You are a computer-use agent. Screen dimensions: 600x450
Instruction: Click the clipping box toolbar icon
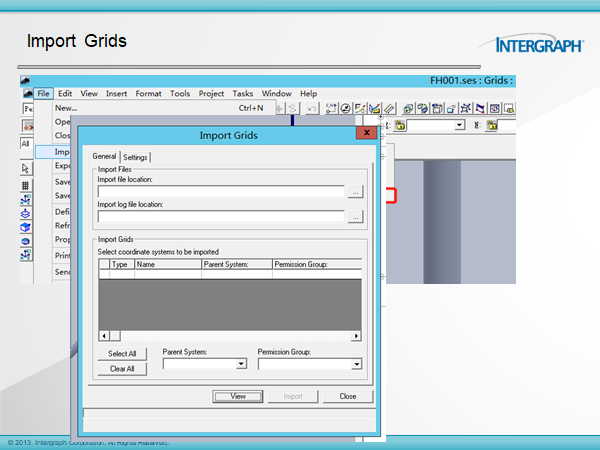(x=437, y=109)
